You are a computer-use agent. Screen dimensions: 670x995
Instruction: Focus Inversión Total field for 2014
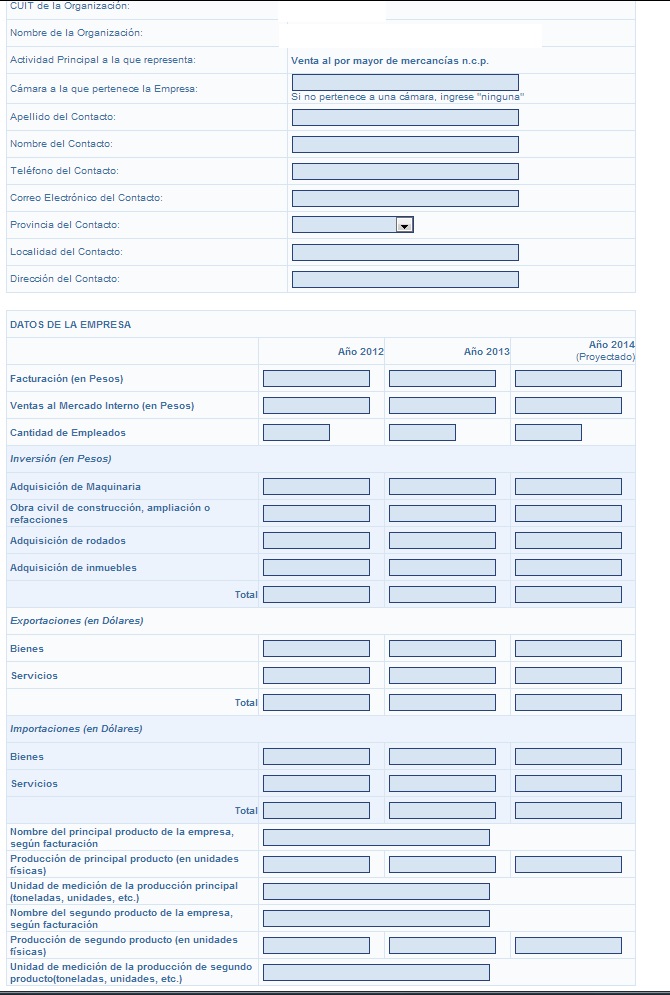568,595
